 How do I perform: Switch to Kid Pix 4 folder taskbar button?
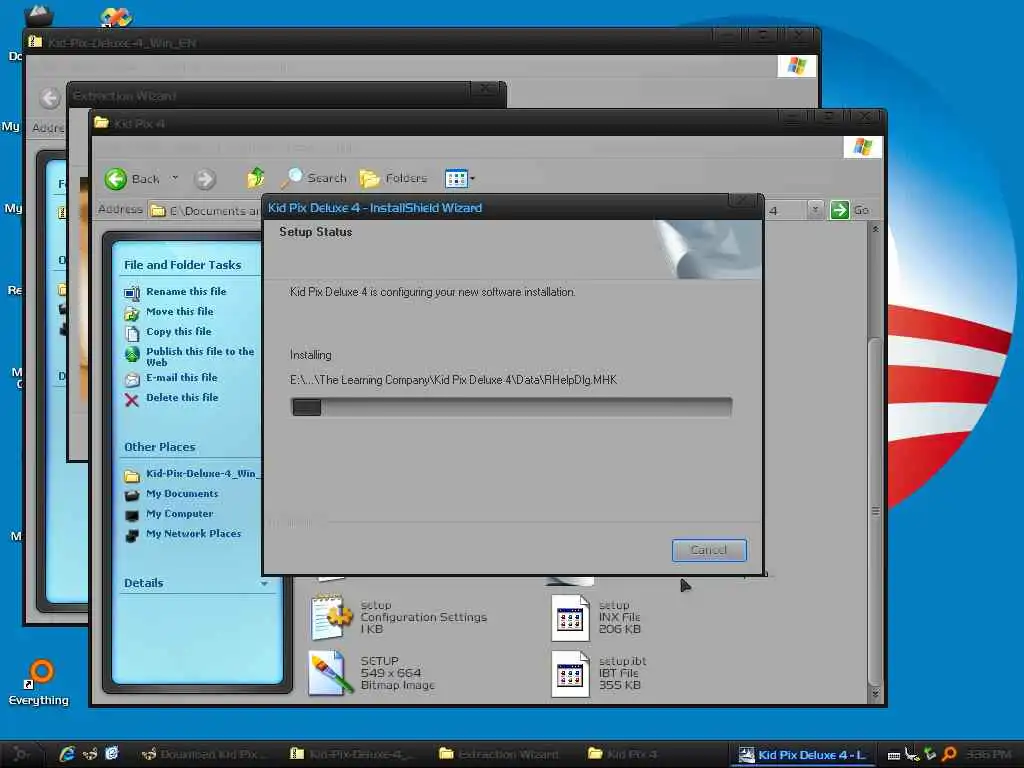652,754
